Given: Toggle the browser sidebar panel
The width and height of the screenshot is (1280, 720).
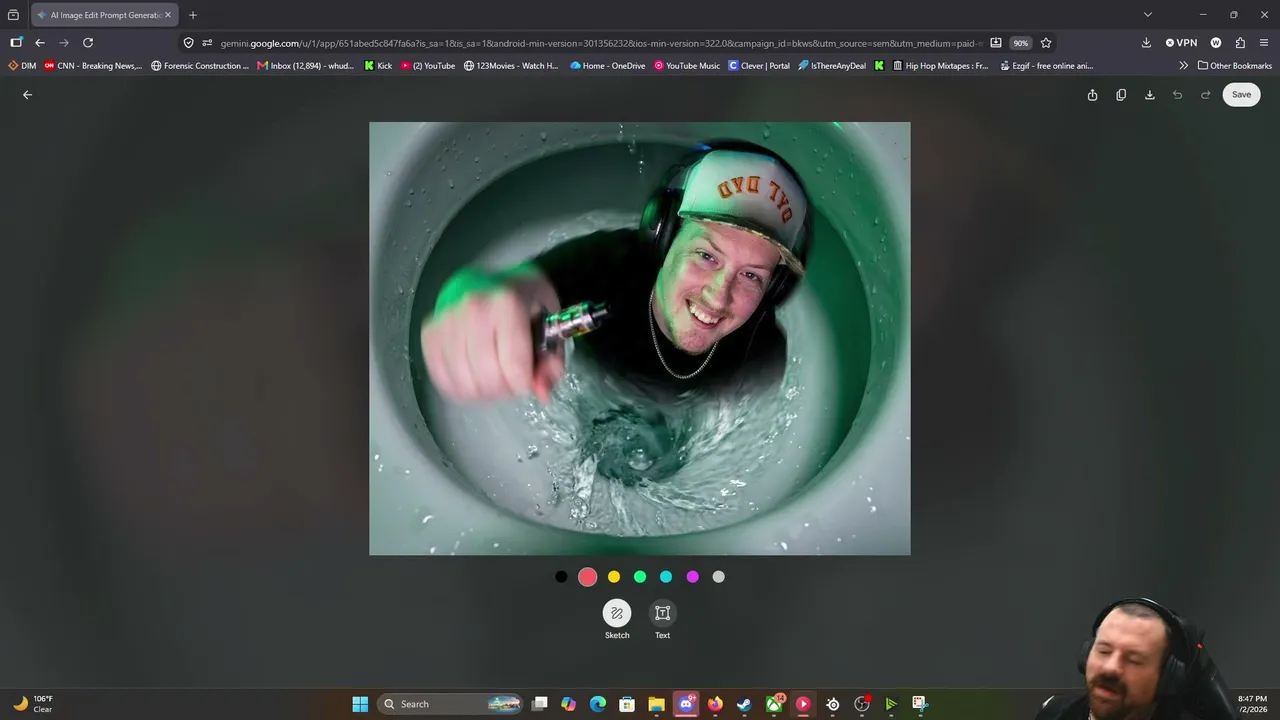Looking at the screenshot, I should [x=16, y=43].
